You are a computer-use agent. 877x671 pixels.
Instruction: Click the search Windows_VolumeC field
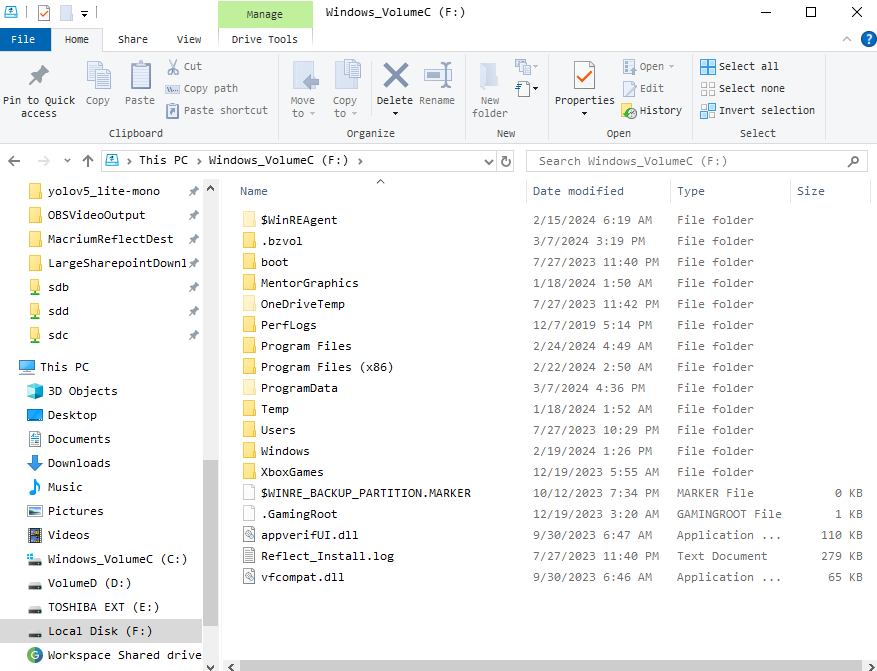tap(696, 161)
